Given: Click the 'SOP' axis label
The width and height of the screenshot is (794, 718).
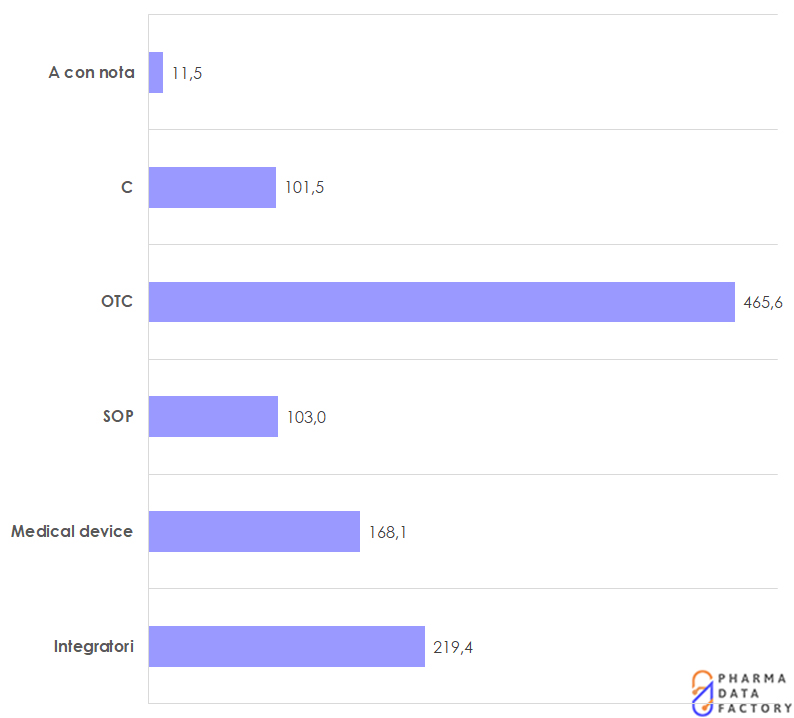Looking at the screenshot, I should pos(118,416).
